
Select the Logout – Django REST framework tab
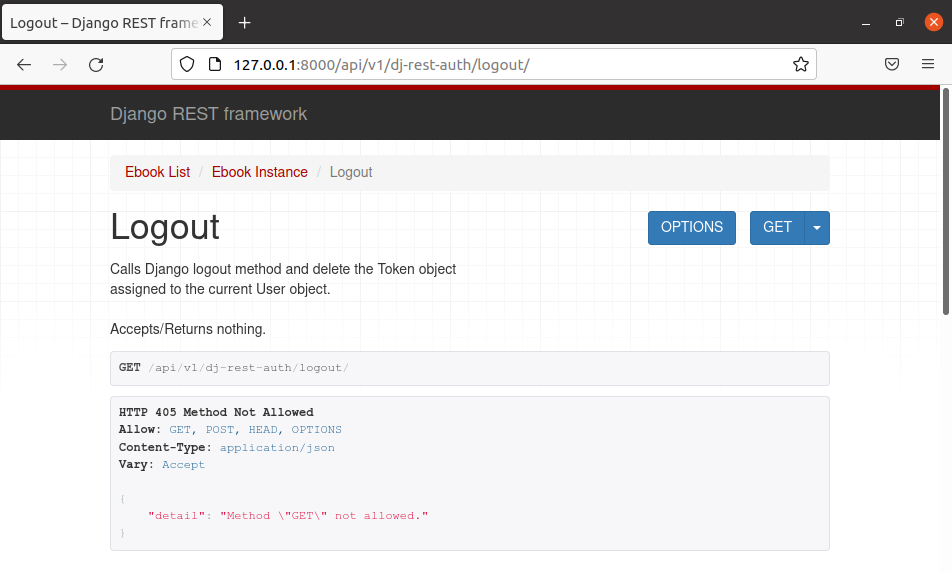click(x=112, y=22)
